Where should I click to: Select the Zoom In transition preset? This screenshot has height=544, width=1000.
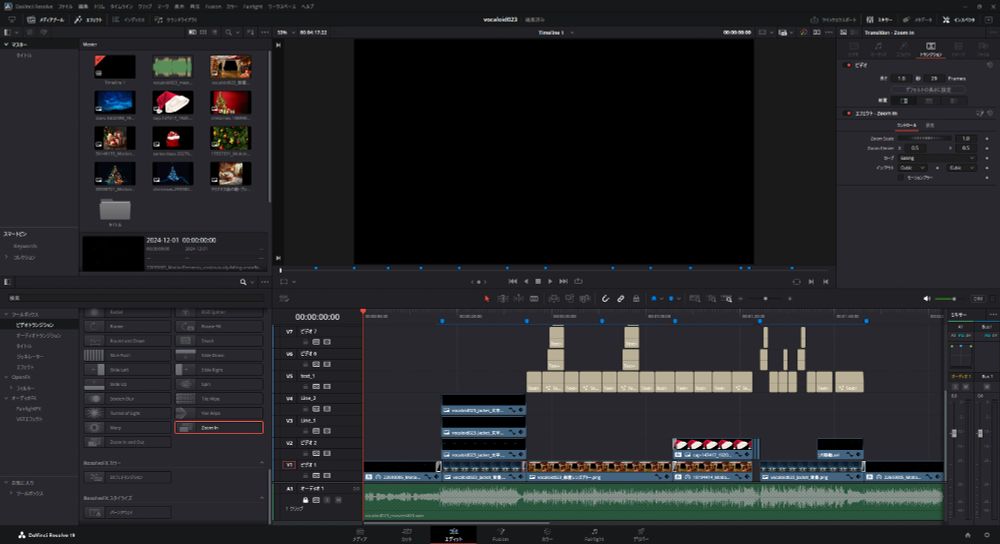point(218,427)
